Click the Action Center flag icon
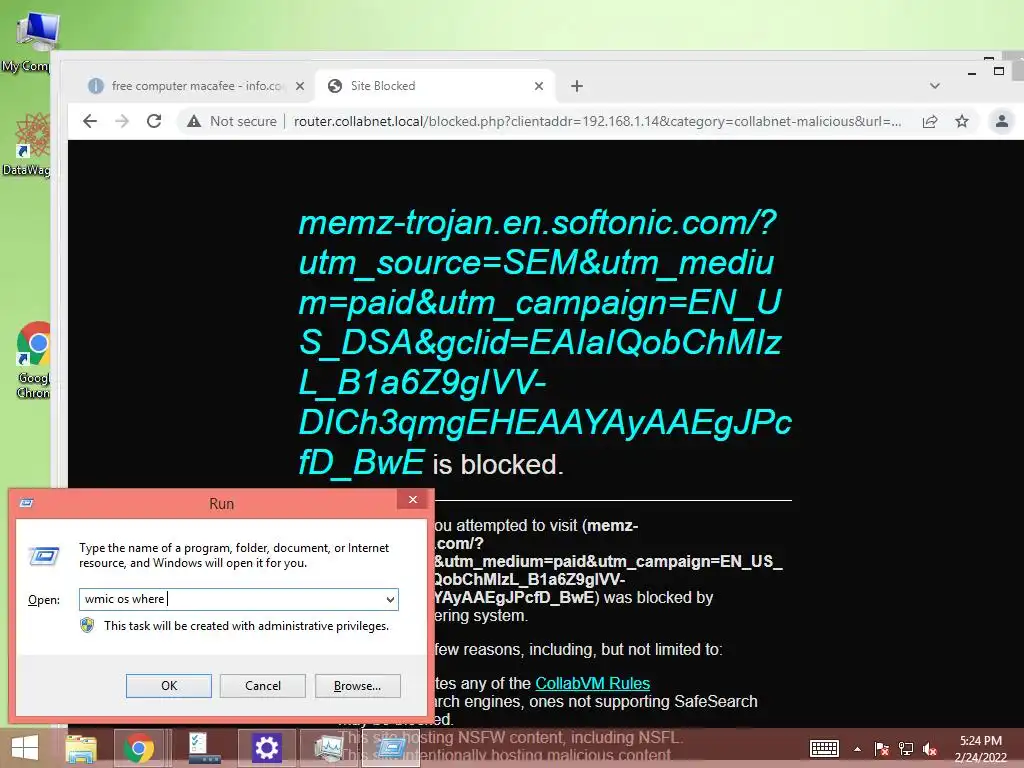The width and height of the screenshot is (1024, 768). tap(882, 749)
